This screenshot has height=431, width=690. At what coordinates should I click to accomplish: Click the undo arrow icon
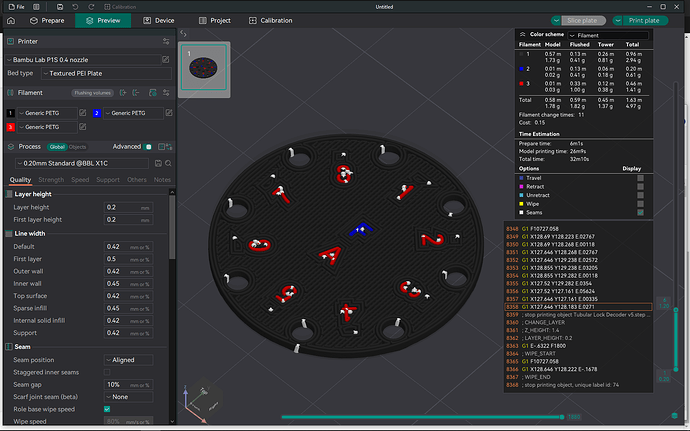(x=75, y=7)
